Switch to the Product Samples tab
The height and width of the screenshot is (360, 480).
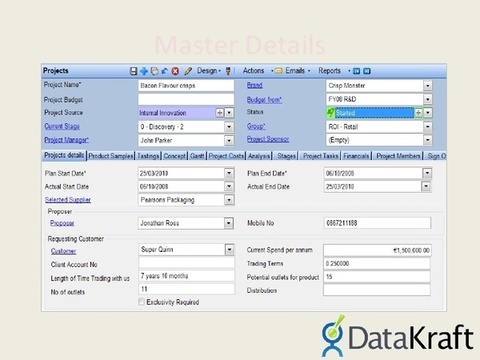[x=111, y=156]
